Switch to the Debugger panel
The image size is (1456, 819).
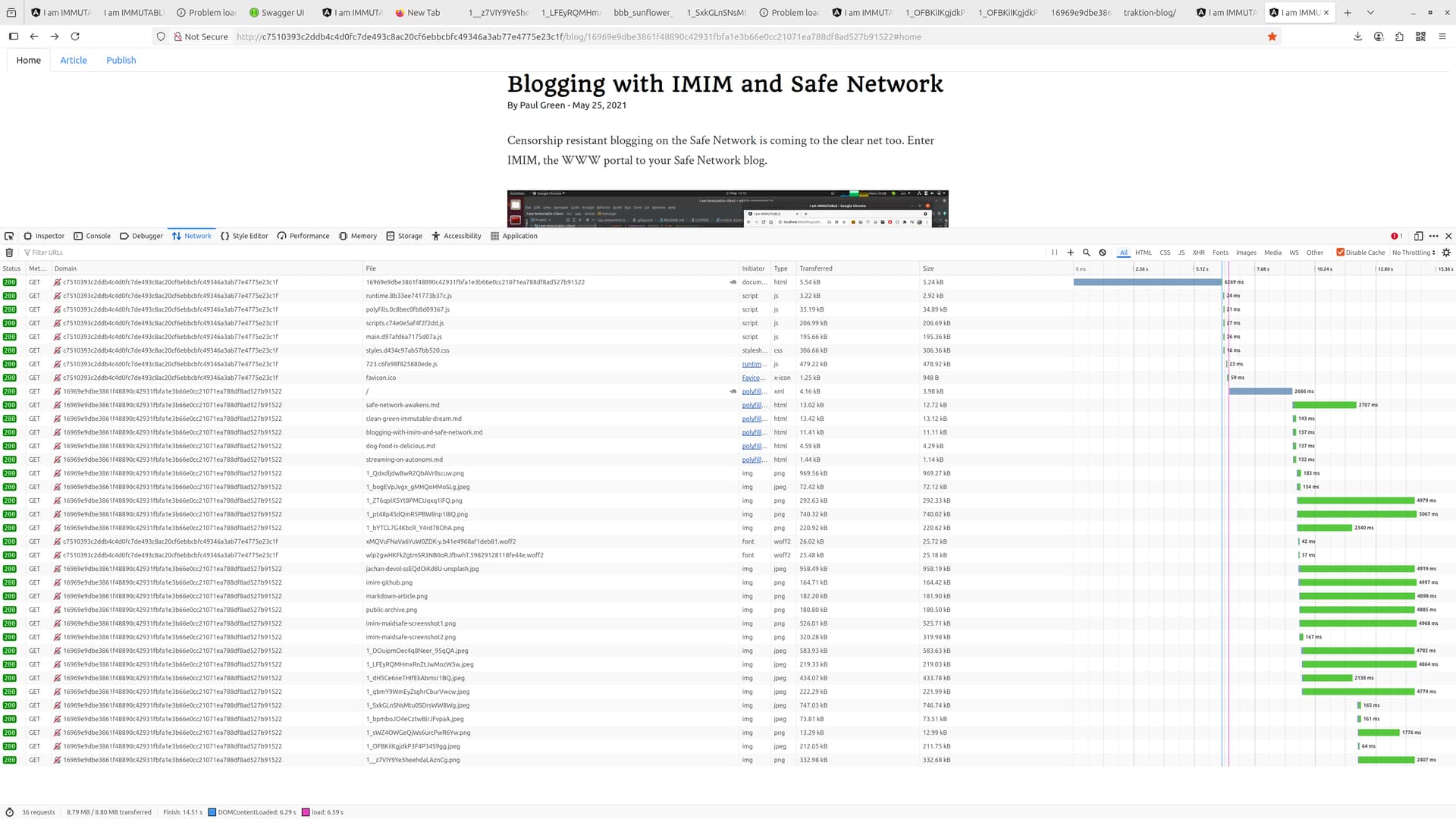click(142, 236)
